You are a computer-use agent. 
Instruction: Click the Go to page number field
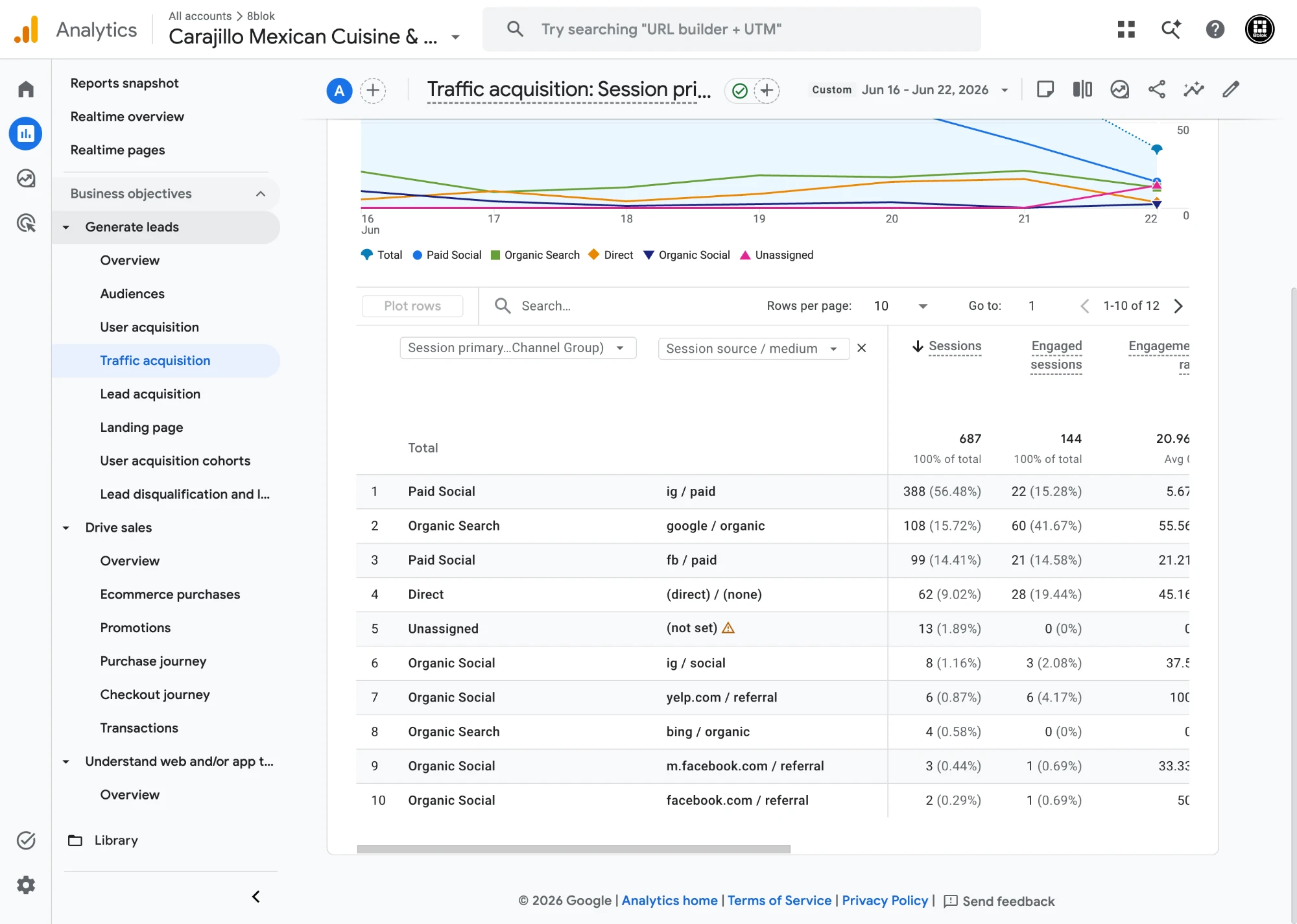click(1031, 306)
